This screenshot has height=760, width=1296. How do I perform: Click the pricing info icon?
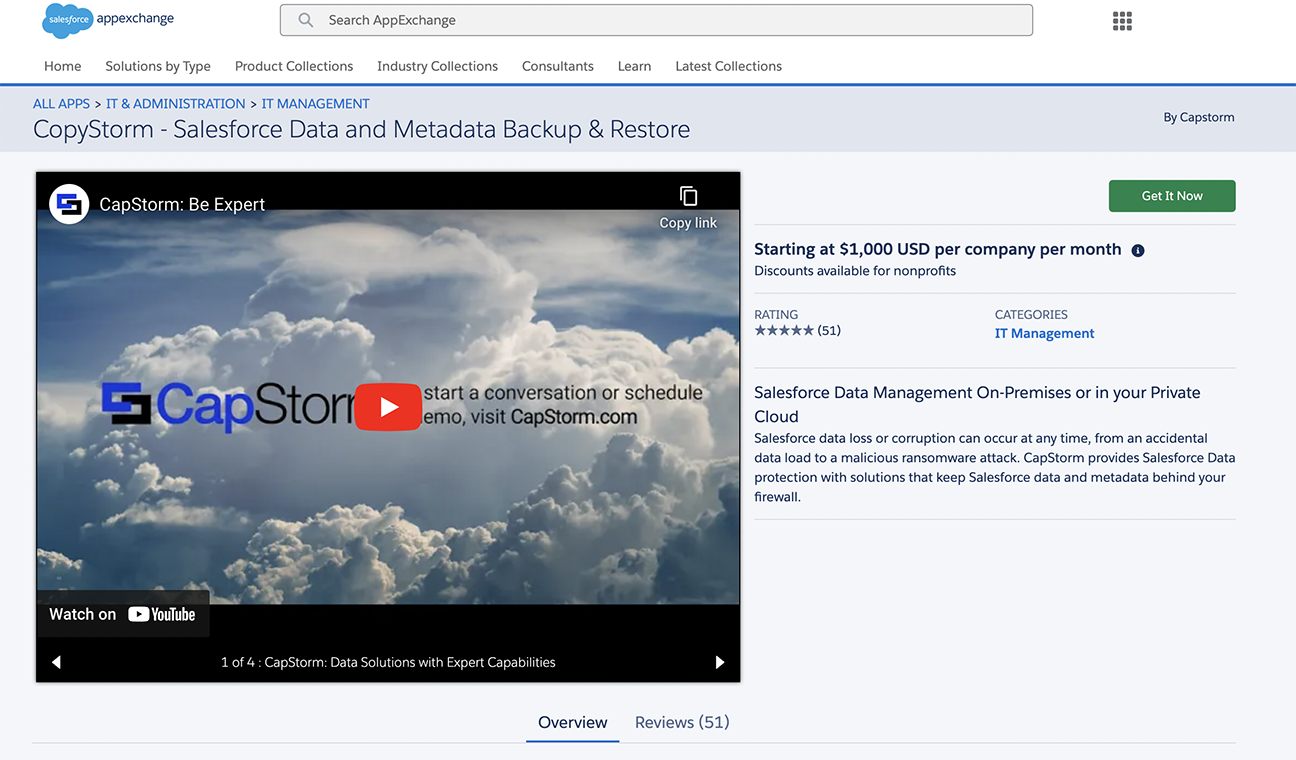tap(1138, 251)
